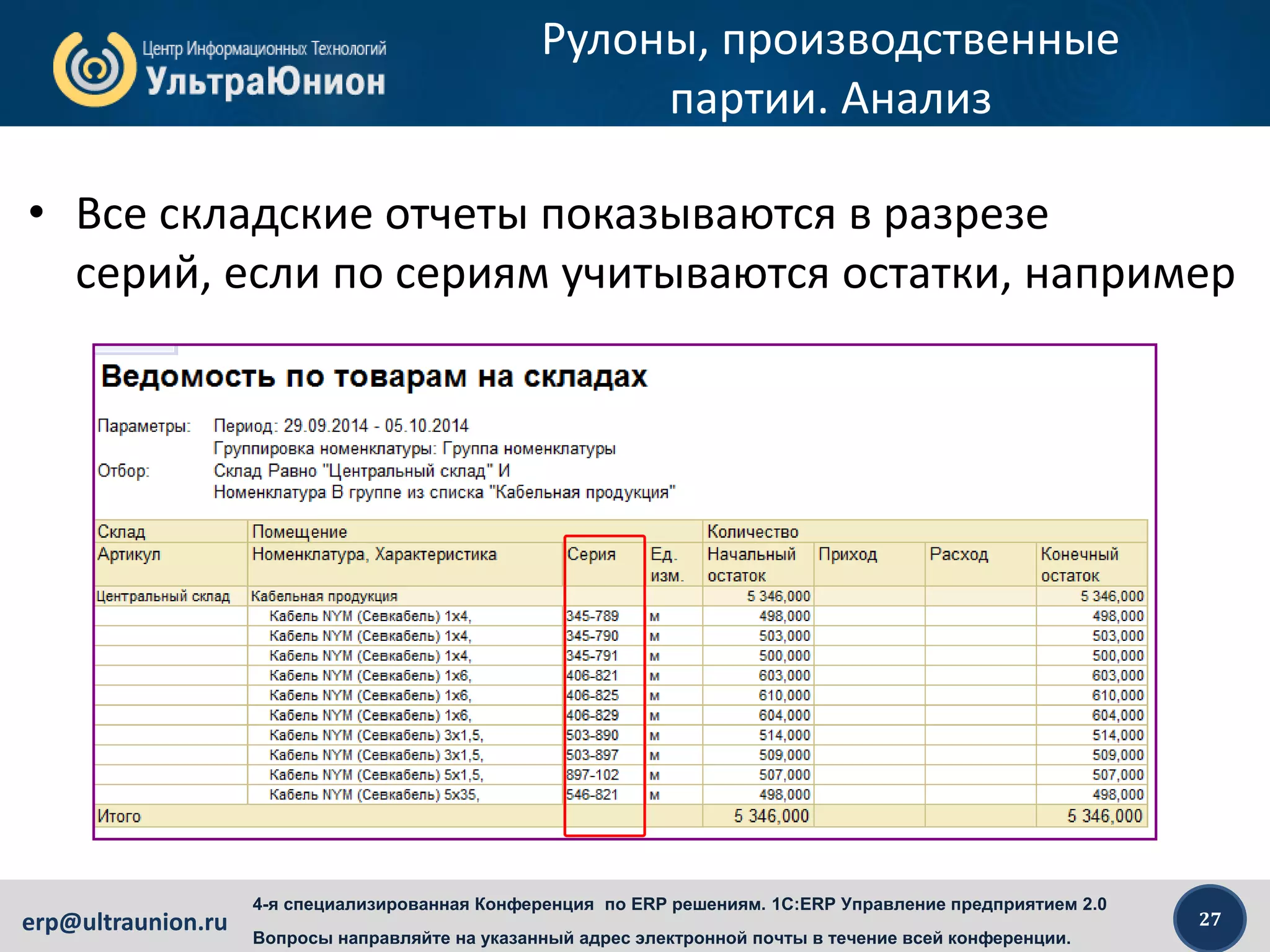Click the 'Начальный остаток' column header
The image size is (1270, 952).
click(x=752, y=565)
